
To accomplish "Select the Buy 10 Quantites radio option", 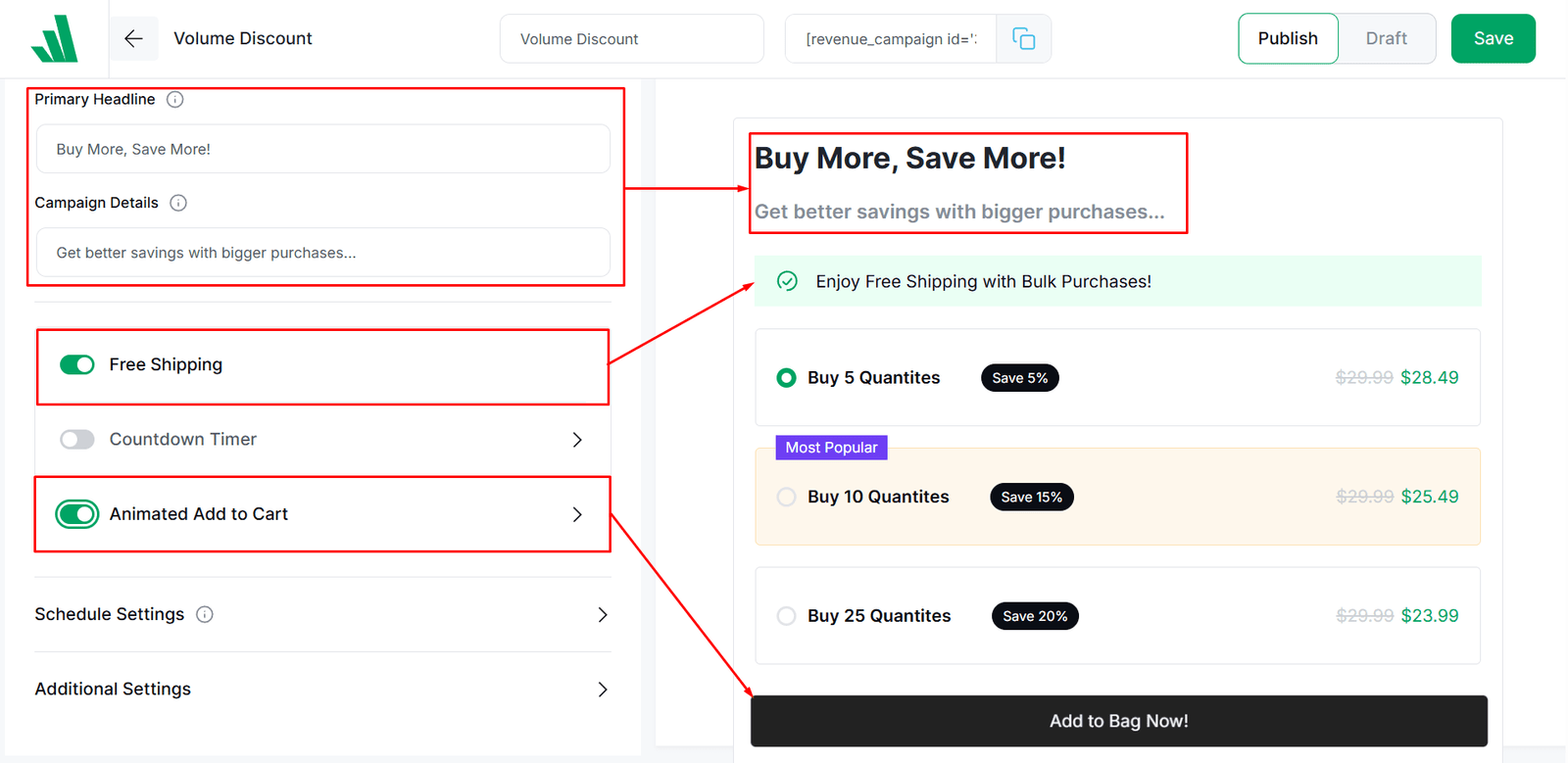I will (x=786, y=497).
